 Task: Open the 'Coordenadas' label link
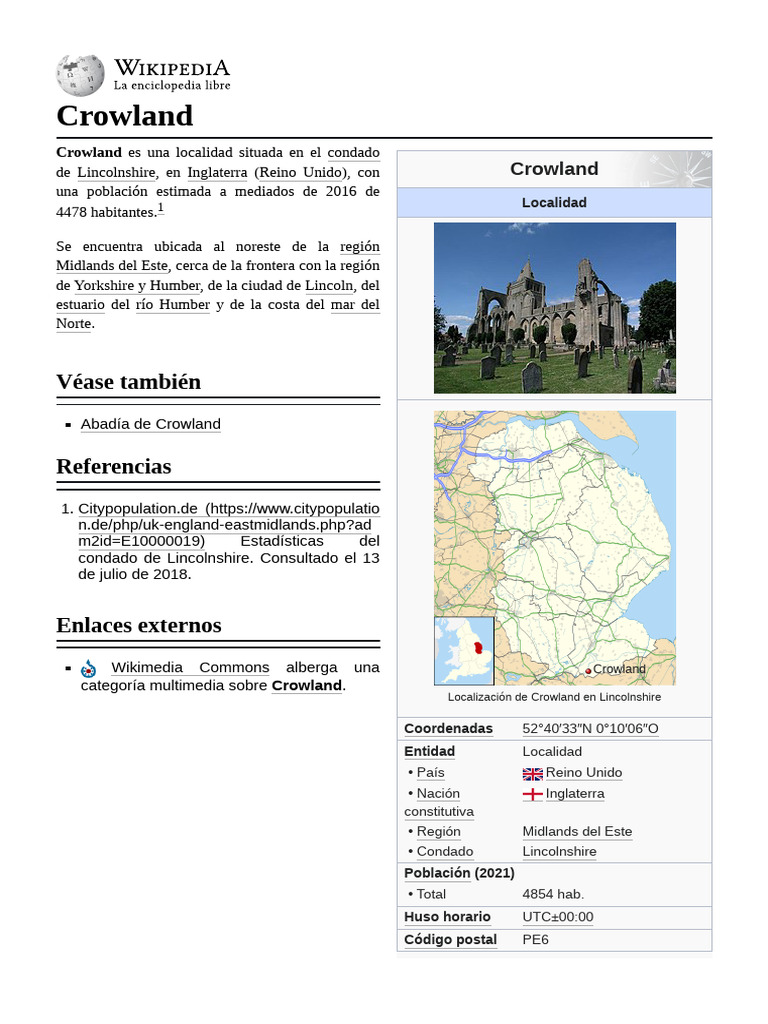[x=448, y=729]
